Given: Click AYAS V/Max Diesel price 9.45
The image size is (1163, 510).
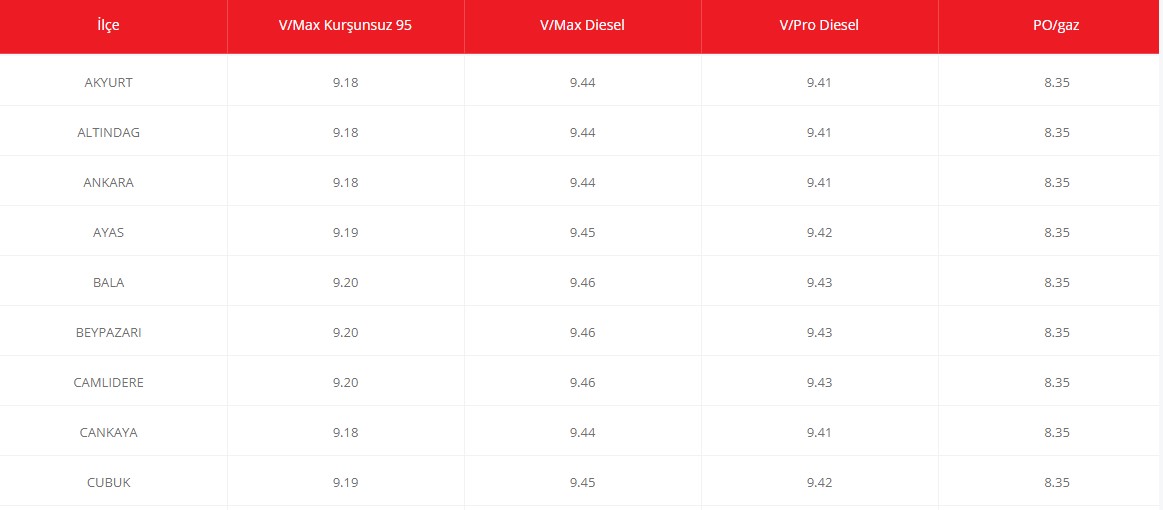Looking at the screenshot, I should coord(583,233).
